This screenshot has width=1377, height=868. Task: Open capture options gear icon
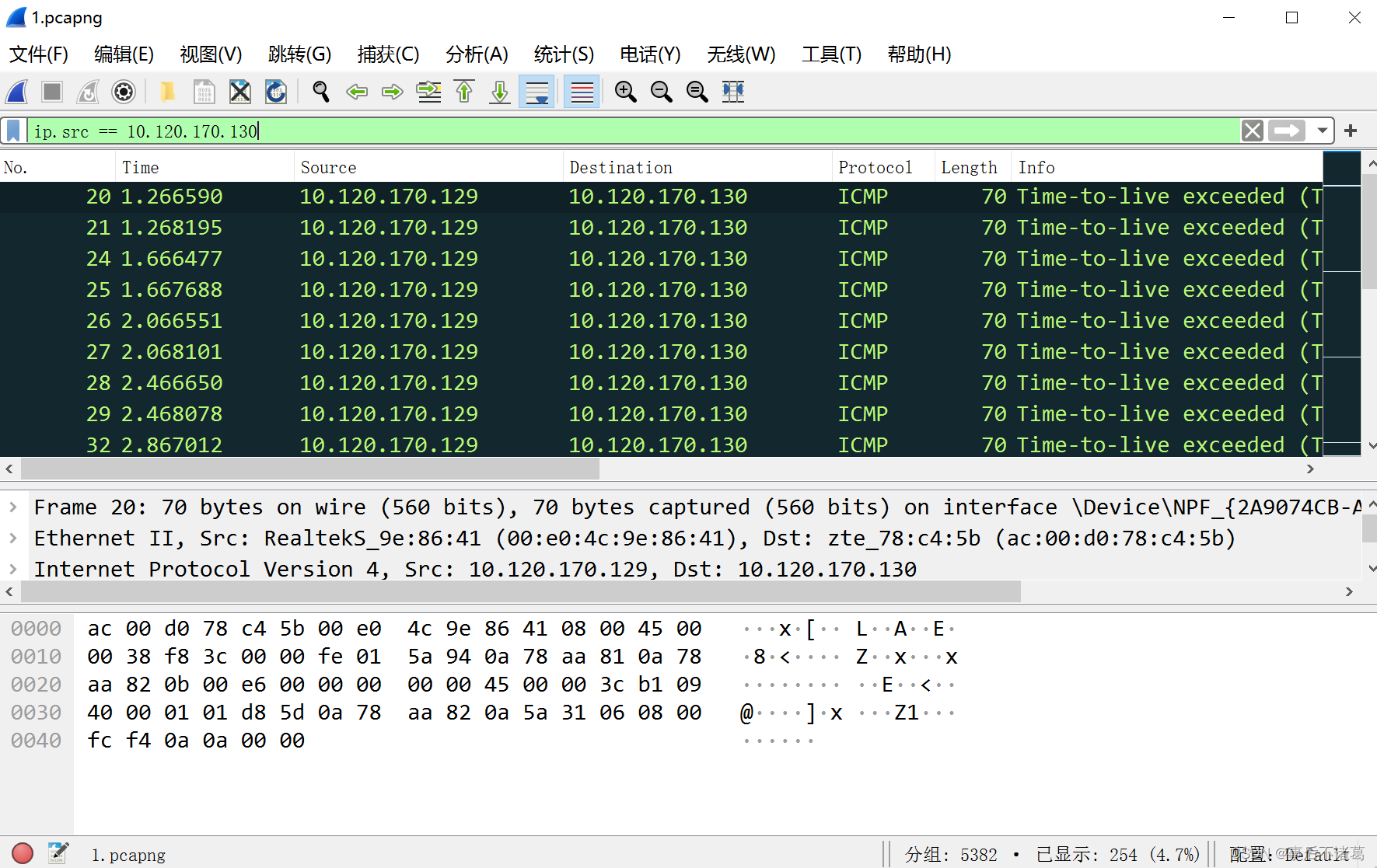124,92
